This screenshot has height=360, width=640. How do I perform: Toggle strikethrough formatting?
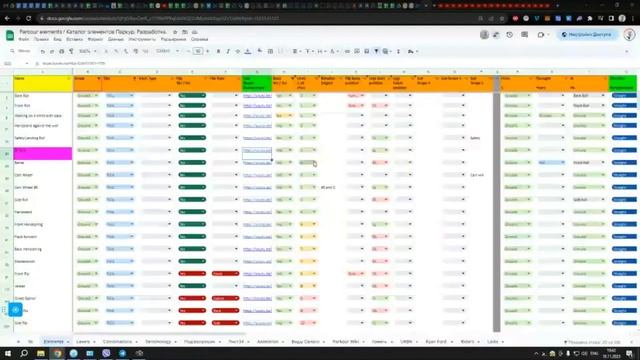click(x=238, y=51)
